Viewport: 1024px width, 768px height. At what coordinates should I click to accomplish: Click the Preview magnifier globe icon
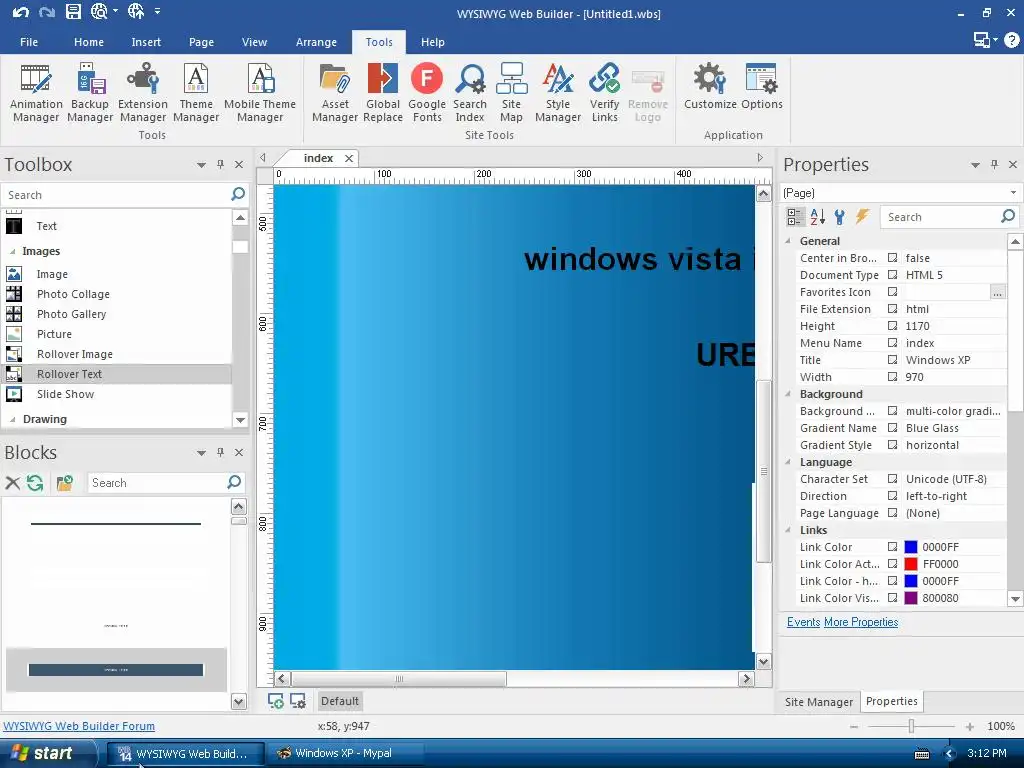click(x=99, y=11)
